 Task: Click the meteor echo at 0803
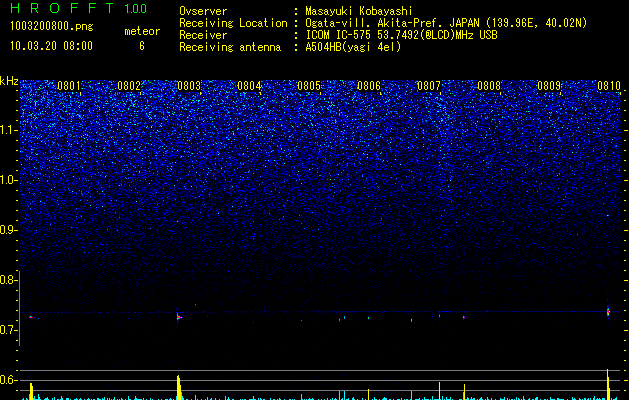coord(179,317)
